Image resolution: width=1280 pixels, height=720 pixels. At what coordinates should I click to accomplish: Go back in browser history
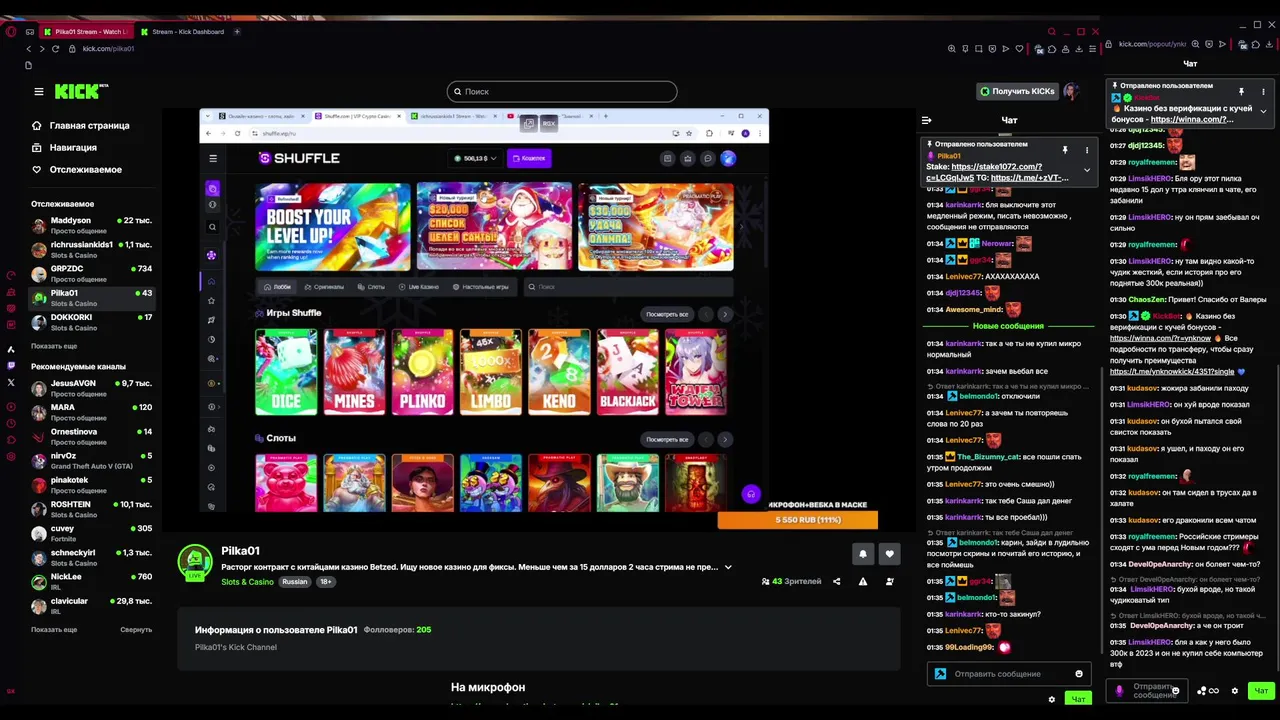[x=28, y=48]
